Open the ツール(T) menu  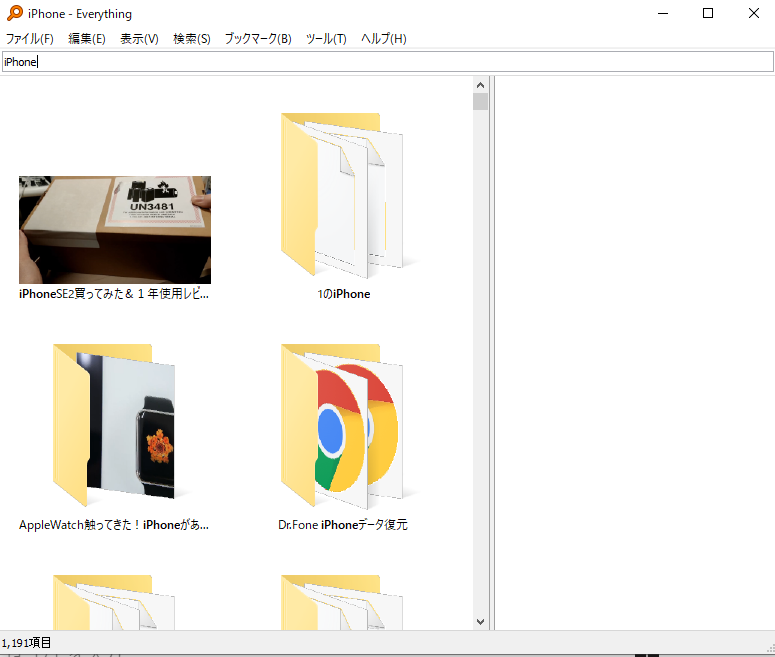point(326,39)
